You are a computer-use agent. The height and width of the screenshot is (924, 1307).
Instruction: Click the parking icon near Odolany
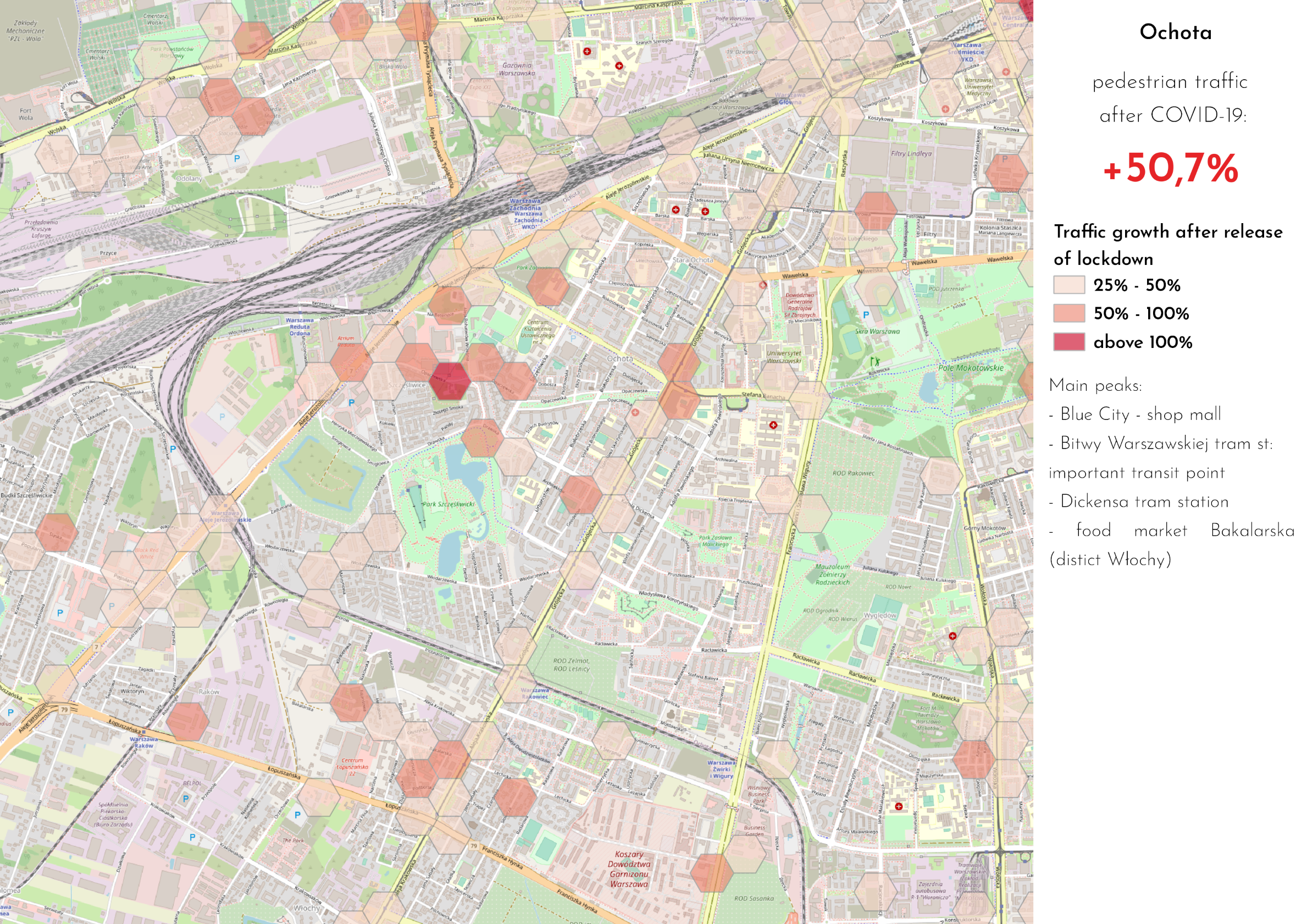click(237, 158)
